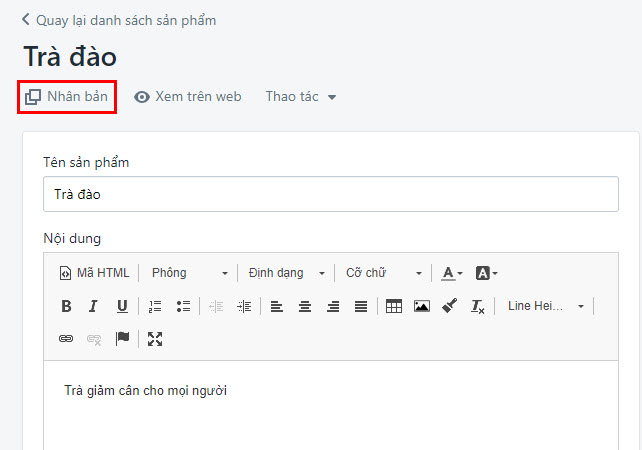Toggle bold formatting
642x450 pixels.
pyautogui.click(x=66, y=306)
